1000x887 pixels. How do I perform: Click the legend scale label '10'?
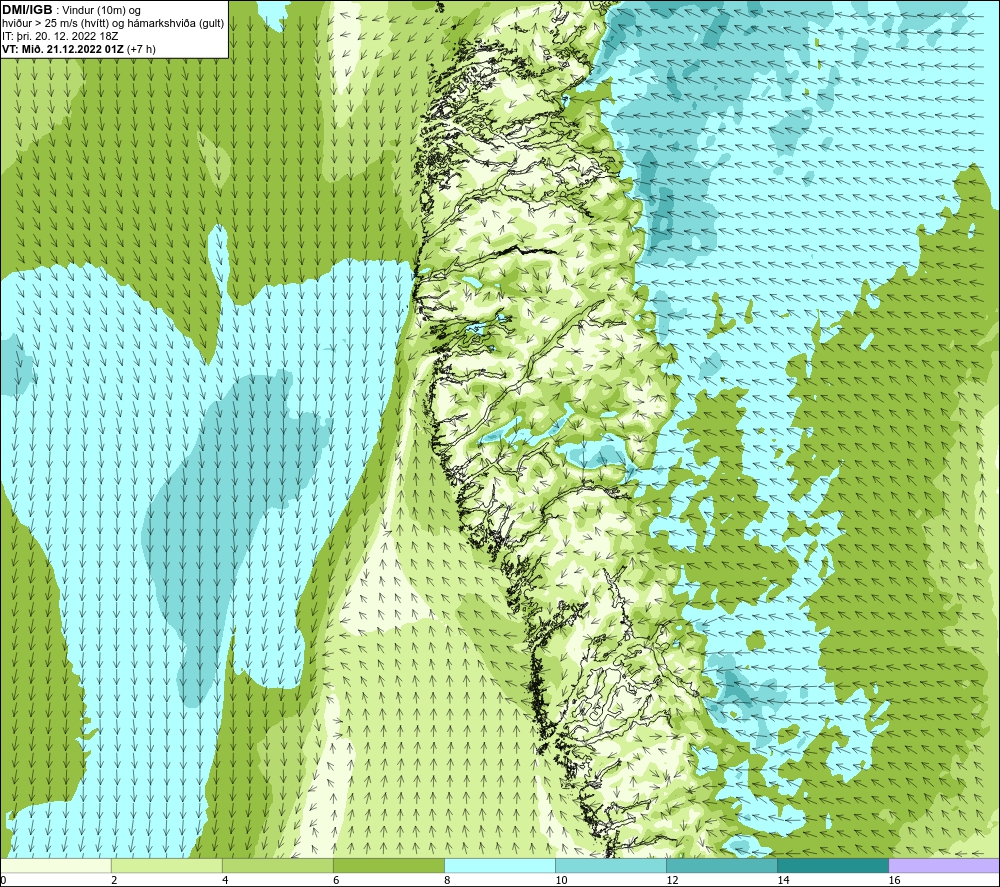pos(561,880)
